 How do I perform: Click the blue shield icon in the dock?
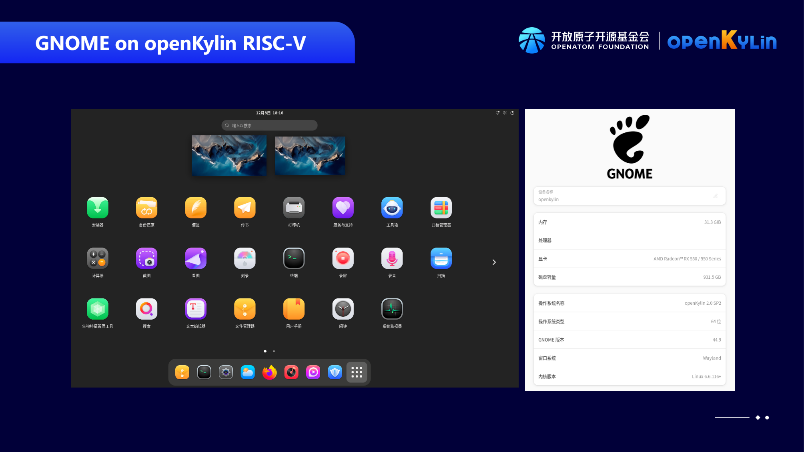[x=335, y=372]
